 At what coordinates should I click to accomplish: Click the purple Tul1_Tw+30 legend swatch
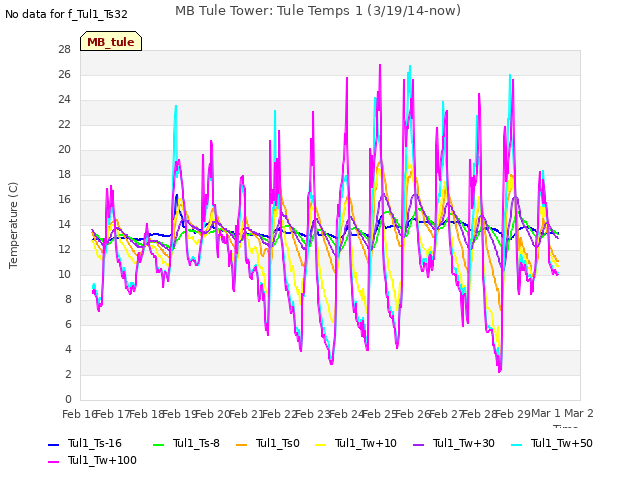418,444
